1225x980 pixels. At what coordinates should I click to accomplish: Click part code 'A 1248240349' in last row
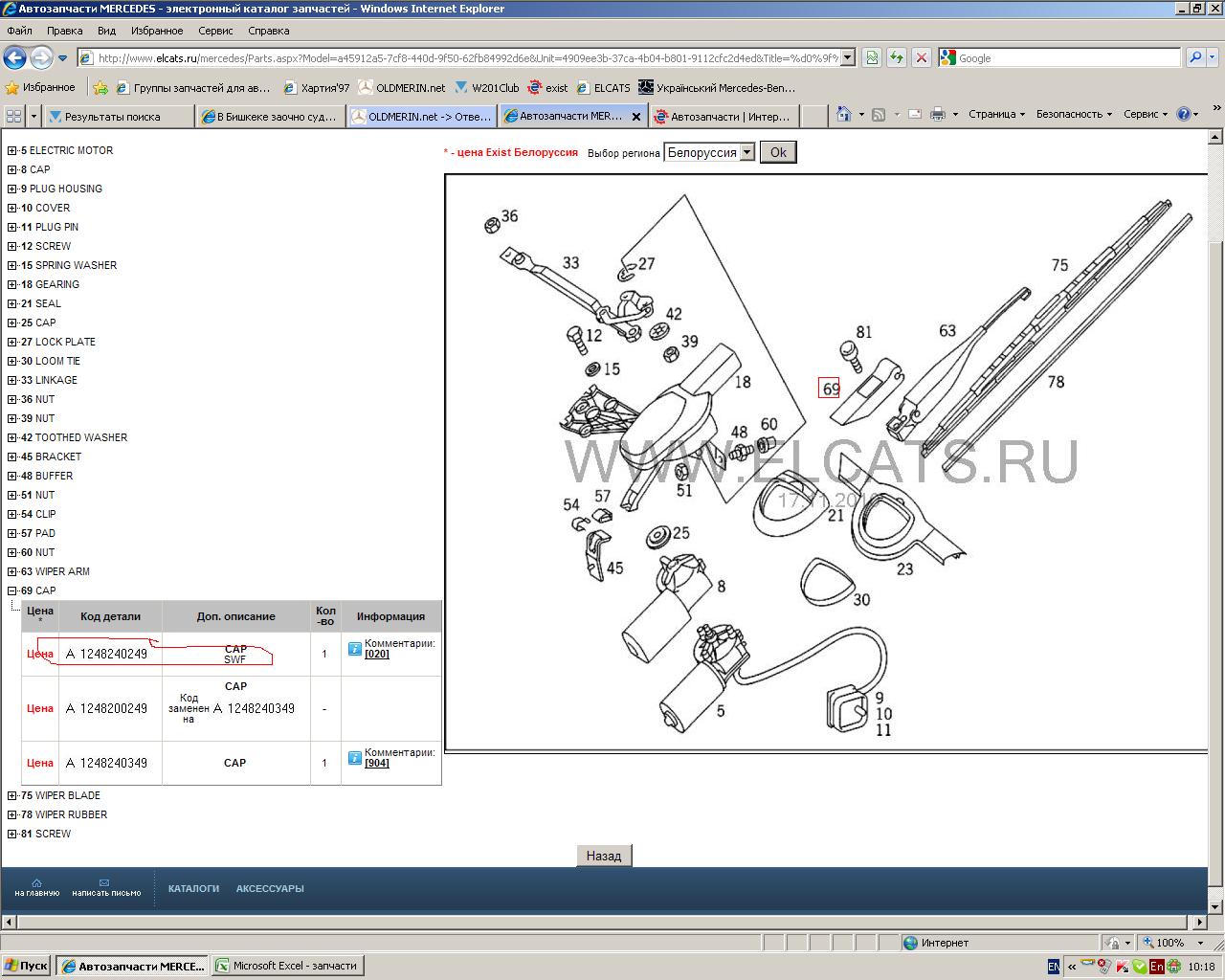pyautogui.click(x=106, y=763)
